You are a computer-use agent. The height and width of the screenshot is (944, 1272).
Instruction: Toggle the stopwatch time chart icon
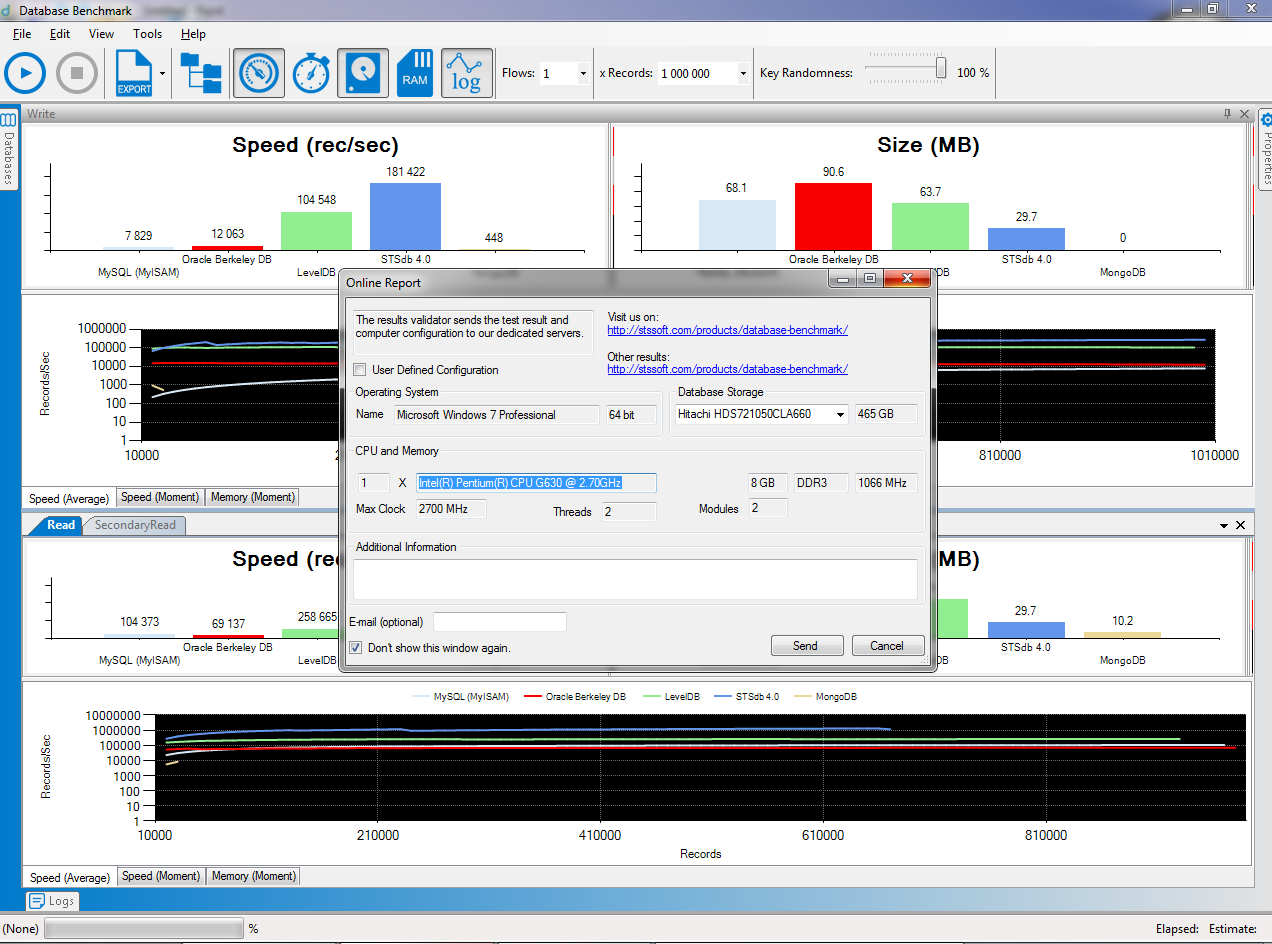click(x=311, y=73)
